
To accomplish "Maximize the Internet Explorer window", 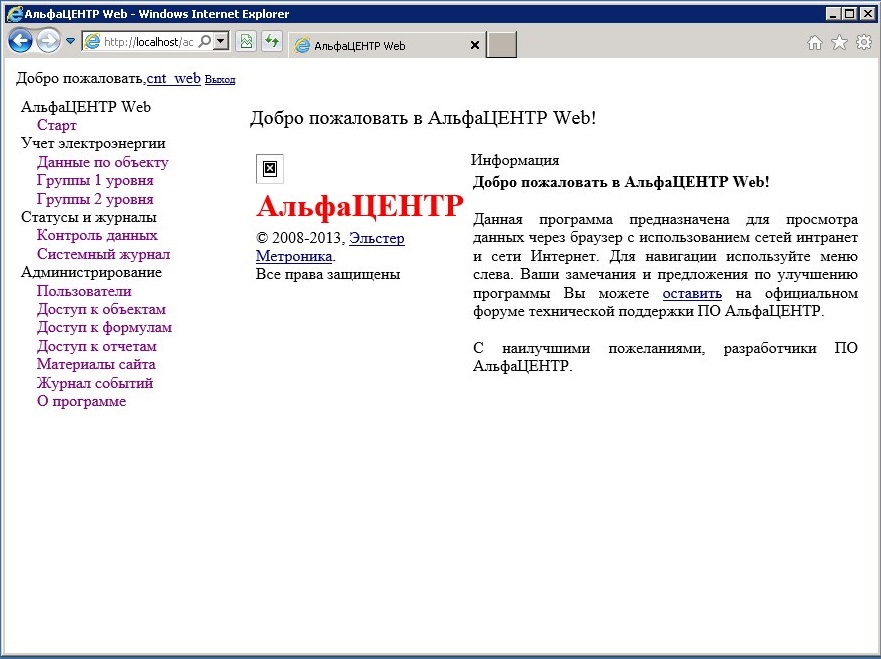I will [850, 13].
